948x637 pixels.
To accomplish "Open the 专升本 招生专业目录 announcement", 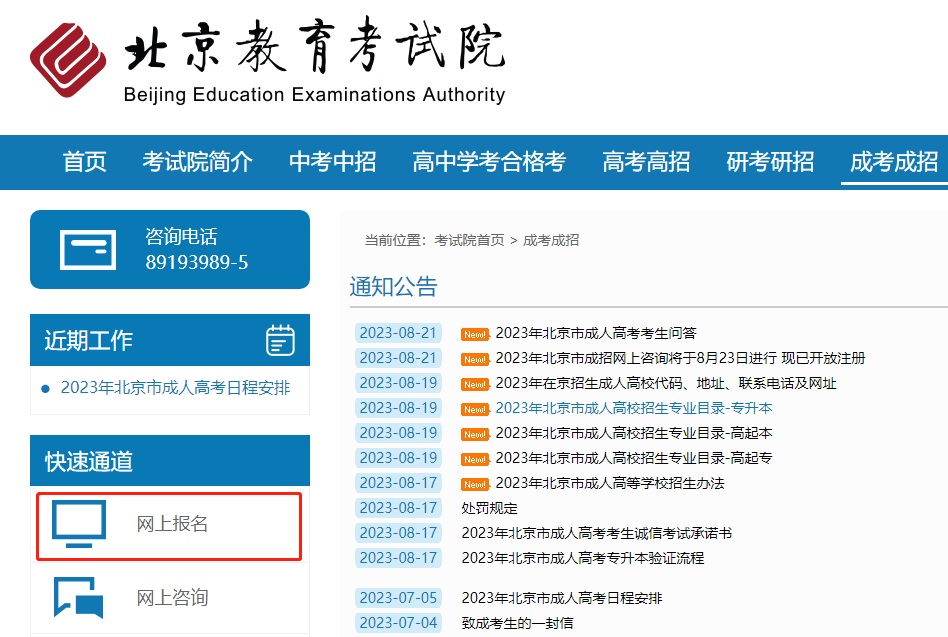I will pos(633,408).
